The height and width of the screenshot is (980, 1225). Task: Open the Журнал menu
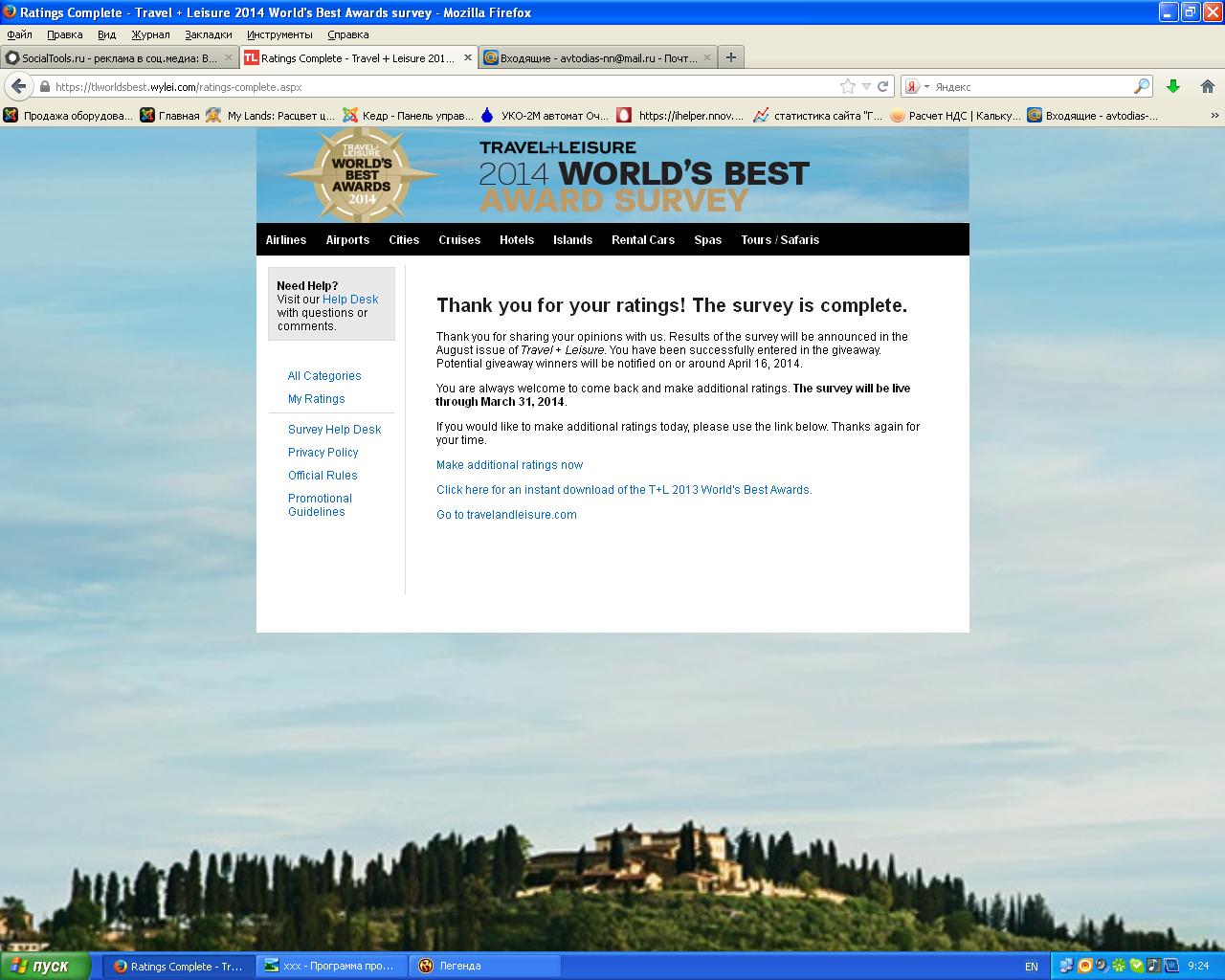pyautogui.click(x=150, y=34)
